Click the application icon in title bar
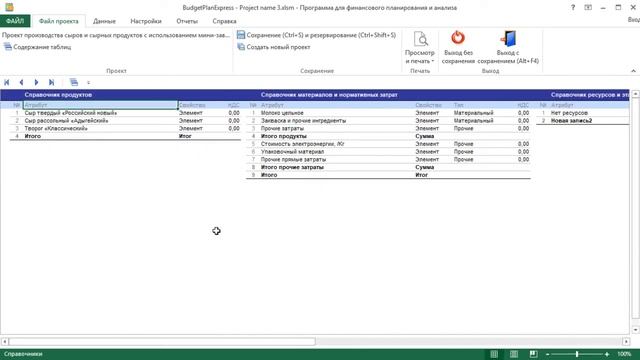The width and height of the screenshot is (640, 360). pyautogui.click(x=9, y=7)
